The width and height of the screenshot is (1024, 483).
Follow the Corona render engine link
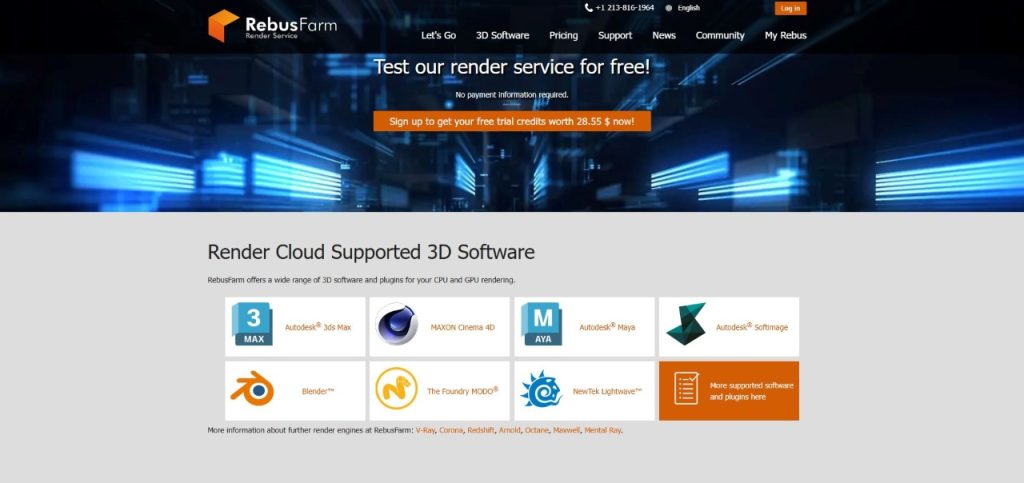tap(451, 431)
